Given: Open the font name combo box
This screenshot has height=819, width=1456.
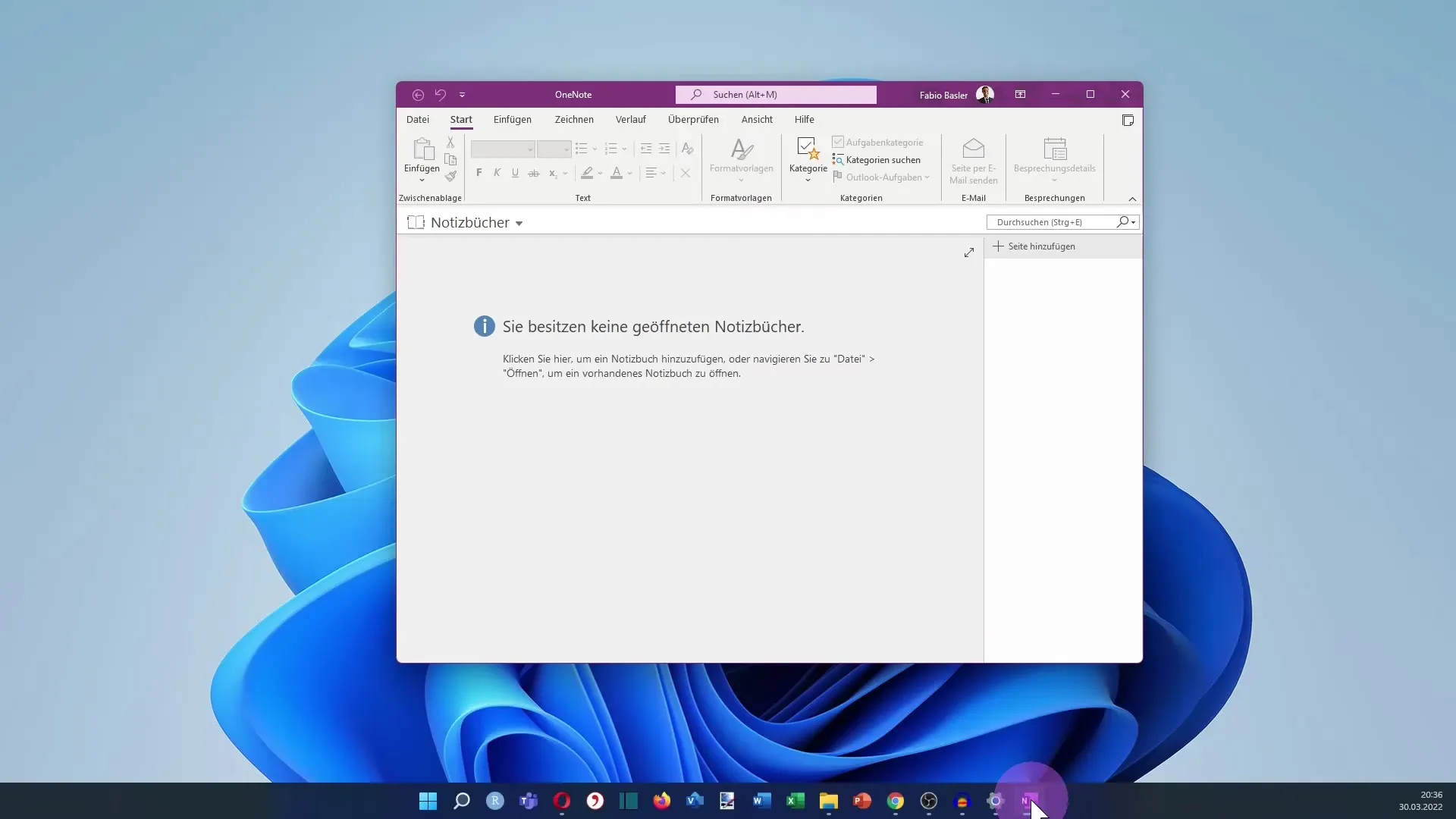Looking at the screenshot, I should [x=503, y=149].
